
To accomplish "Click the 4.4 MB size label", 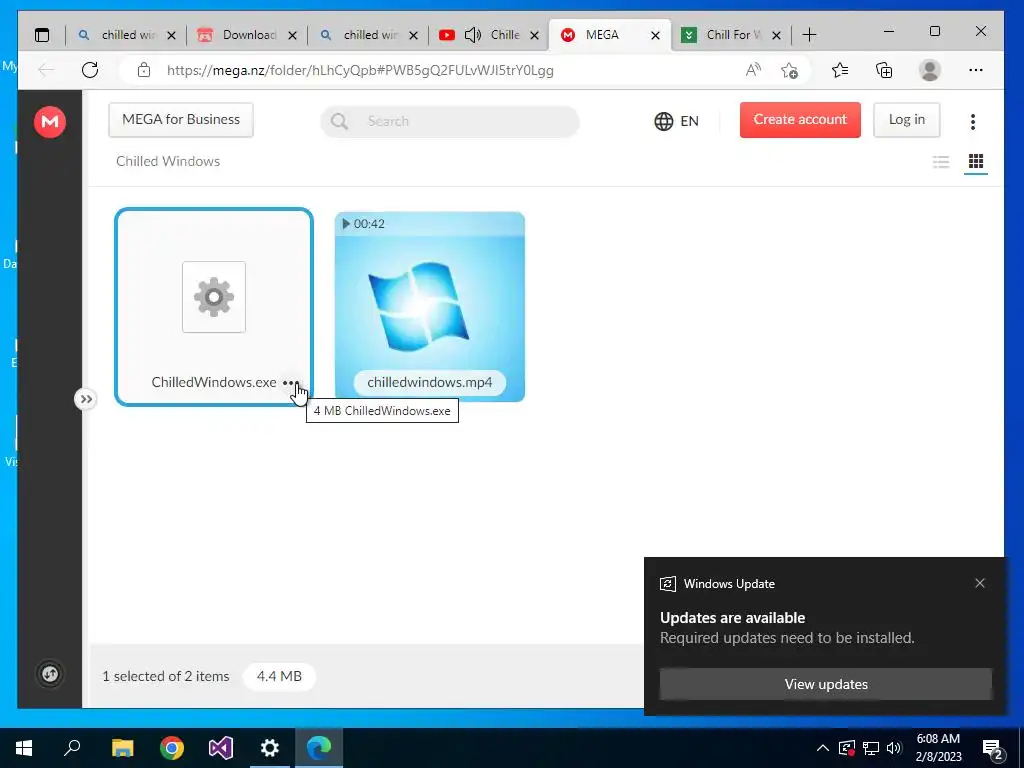I will tap(279, 677).
